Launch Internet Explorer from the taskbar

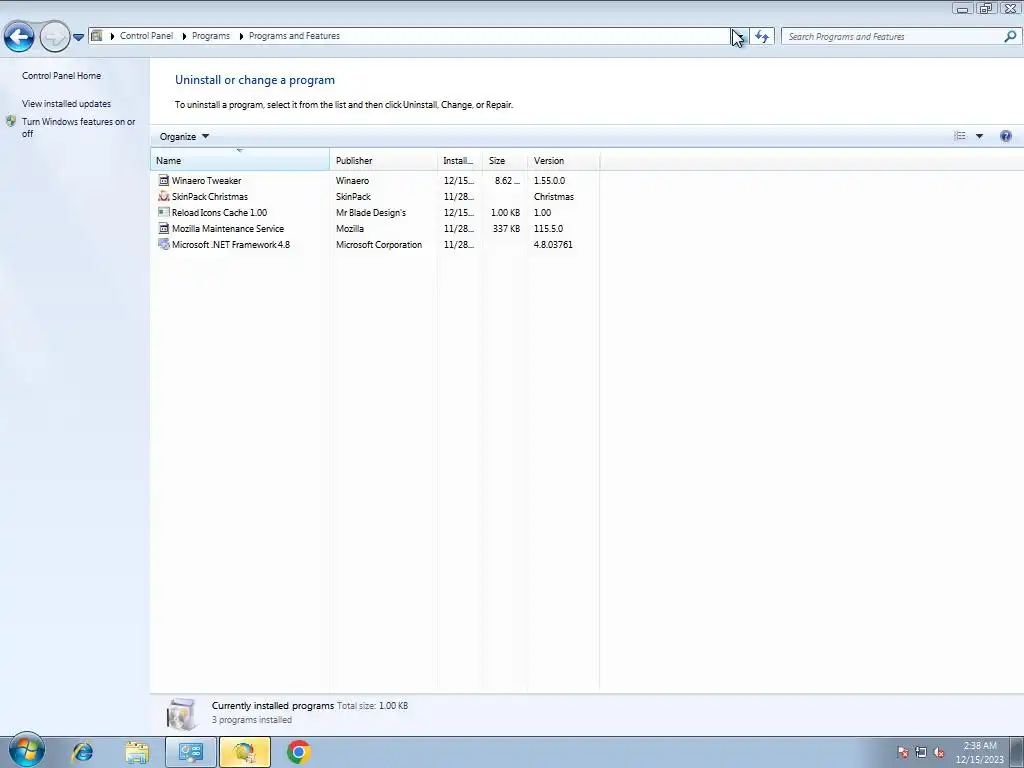point(82,752)
